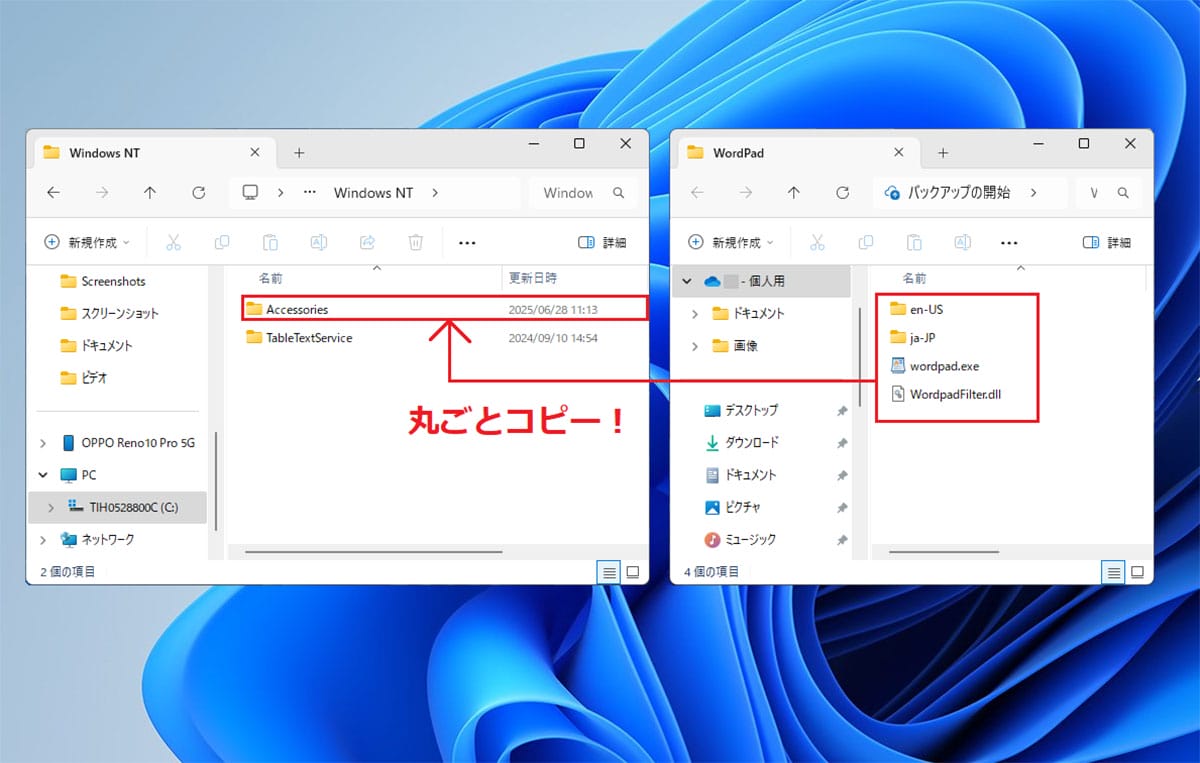Image resolution: width=1200 pixels, height=763 pixels.
Task: Sort by 名前 column in Windows NT window
Action: [271, 277]
